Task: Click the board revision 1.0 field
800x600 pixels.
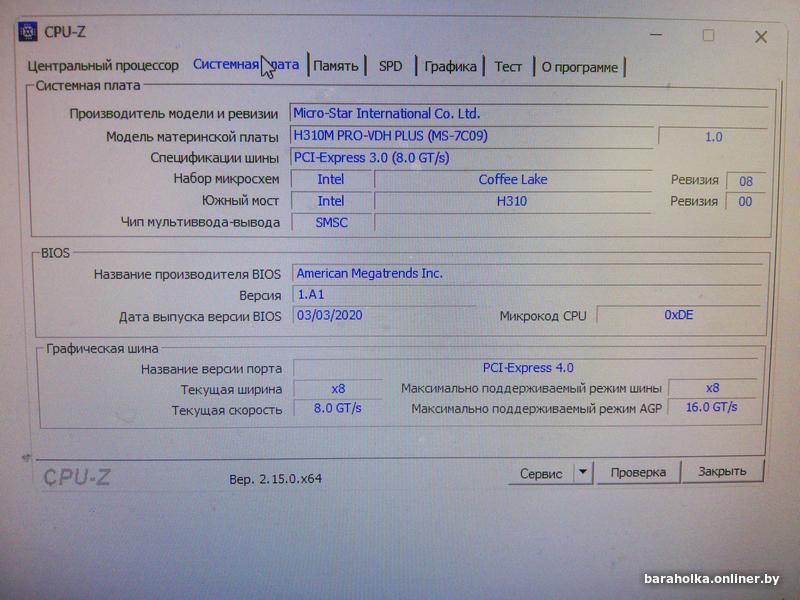Action: tap(713, 137)
